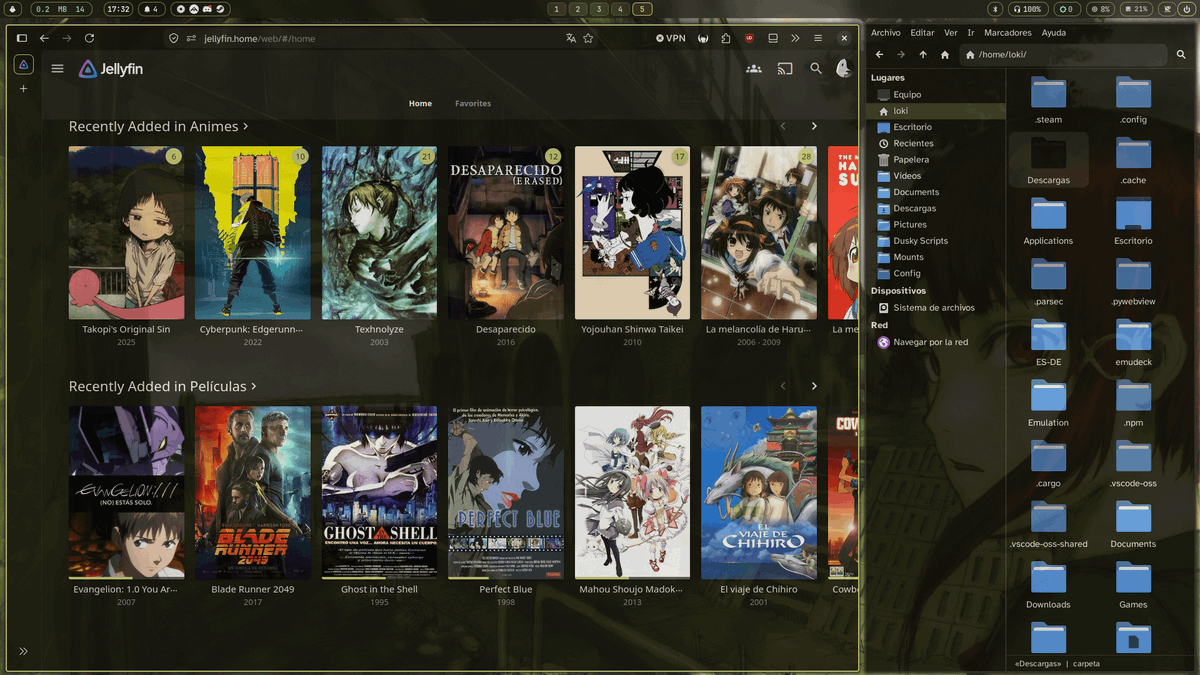The image size is (1200, 675).
Task: Toggle the browser sidebar panel icon
Action: pyautogui.click(x=22, y=38)
